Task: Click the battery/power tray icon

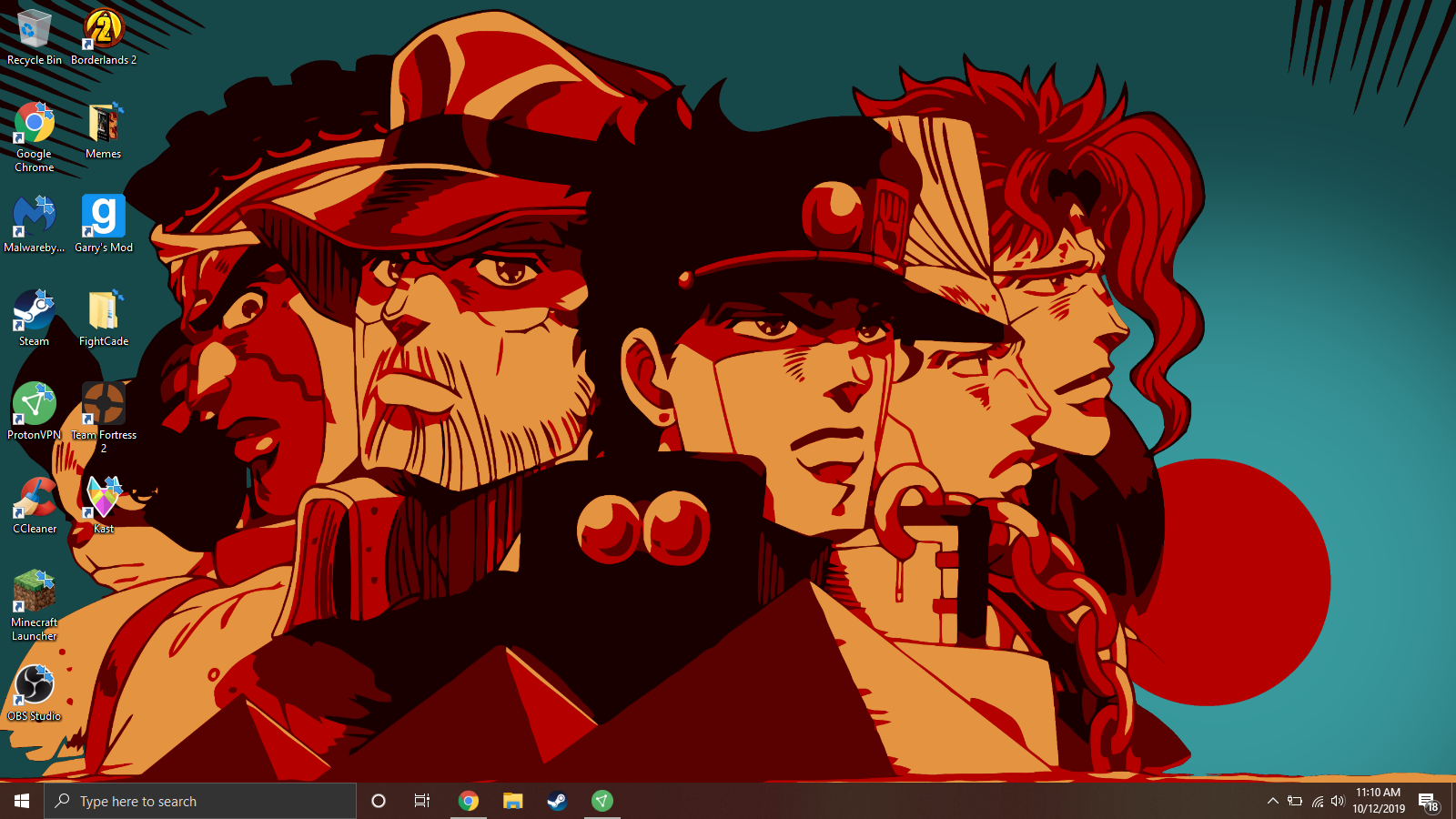Action: pyautogui.click(x=1295, y=801)
